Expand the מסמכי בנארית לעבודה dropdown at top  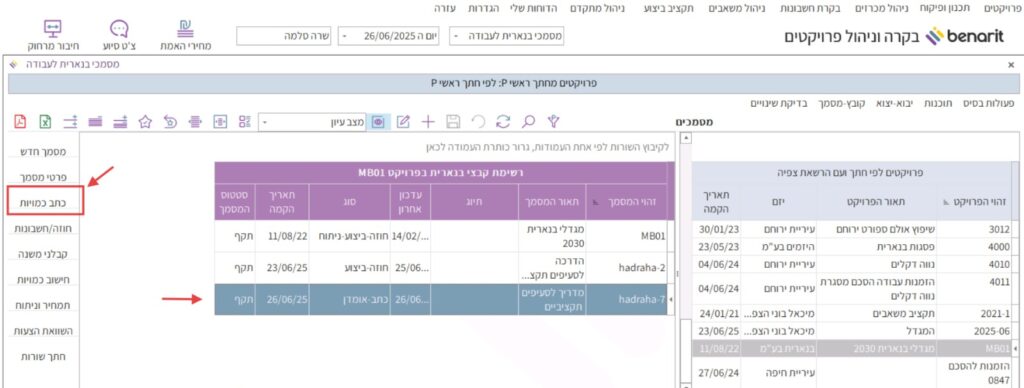pos(507,36)
